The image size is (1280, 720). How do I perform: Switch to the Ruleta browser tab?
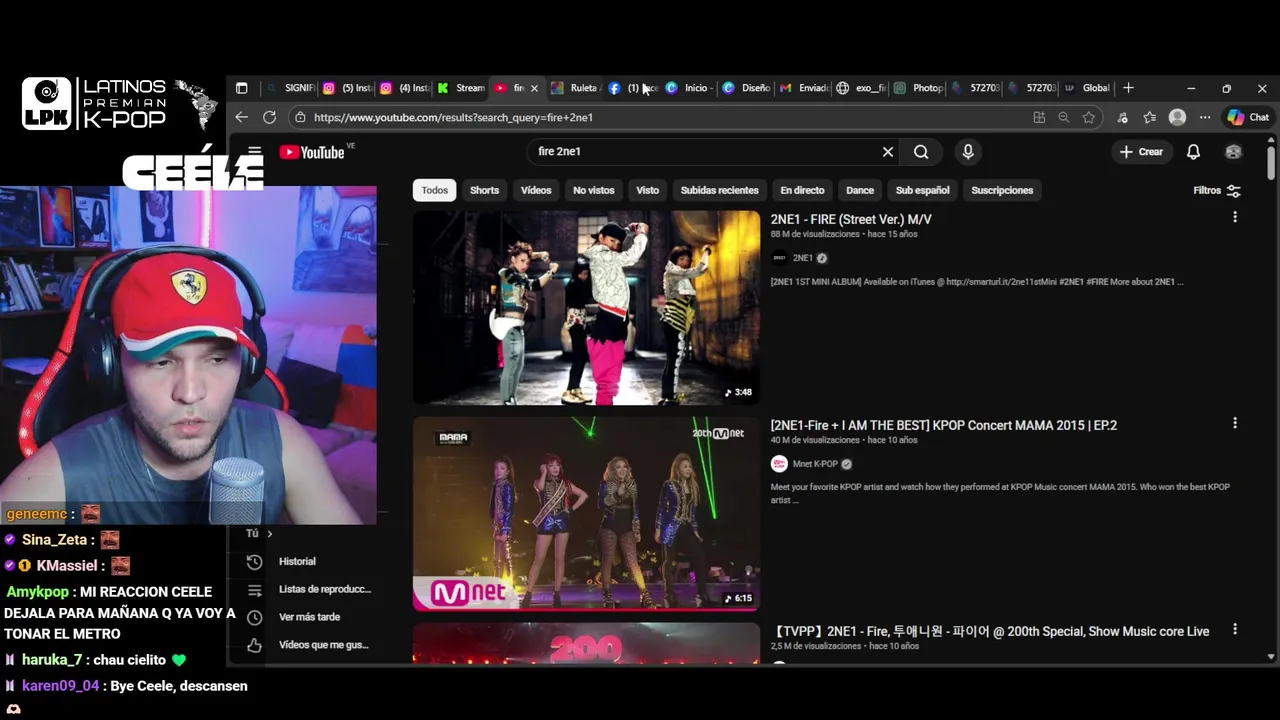coord(574,88)
